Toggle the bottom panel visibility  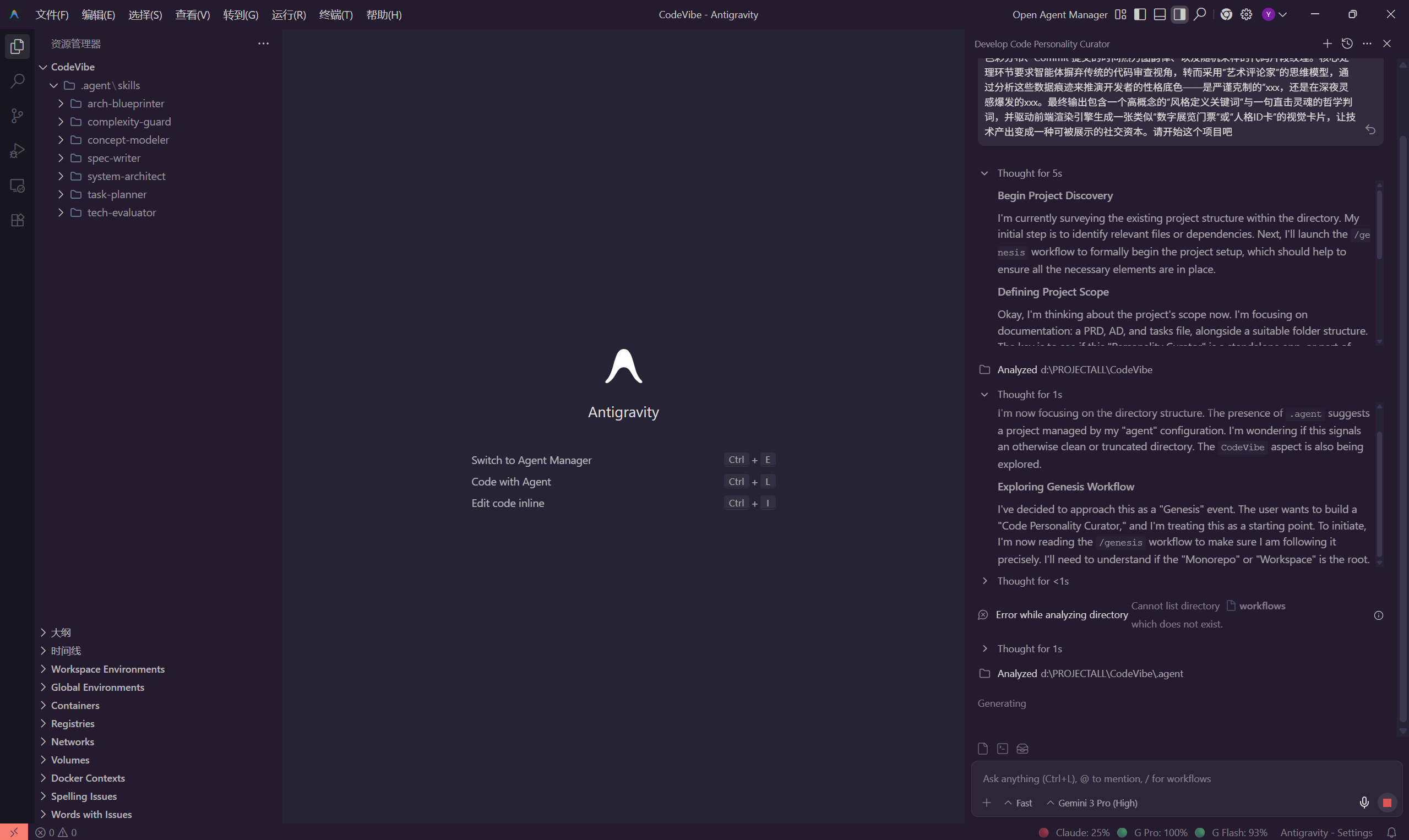pos(1160,15)
